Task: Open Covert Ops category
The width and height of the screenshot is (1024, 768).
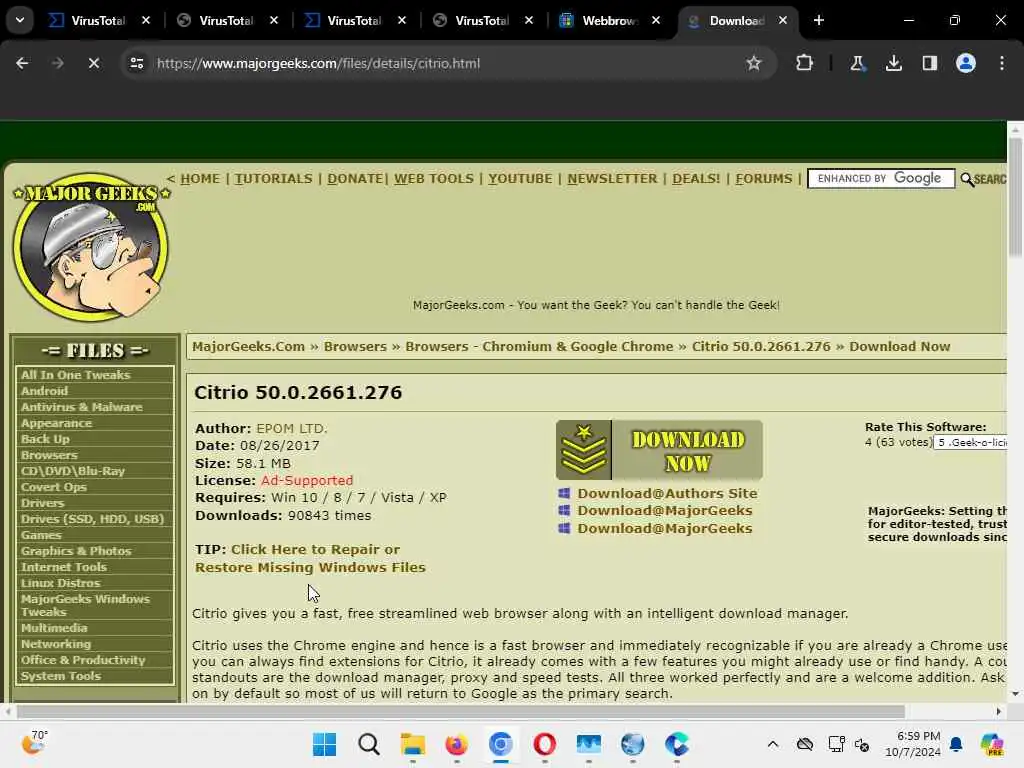Action: (x=54, y=487)
